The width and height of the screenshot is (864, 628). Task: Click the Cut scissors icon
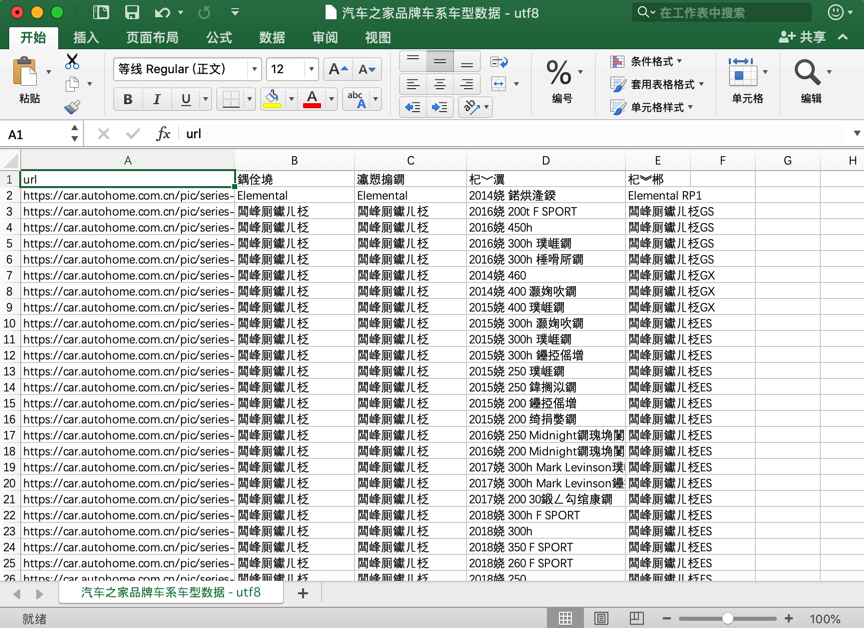tap(72, 61)
